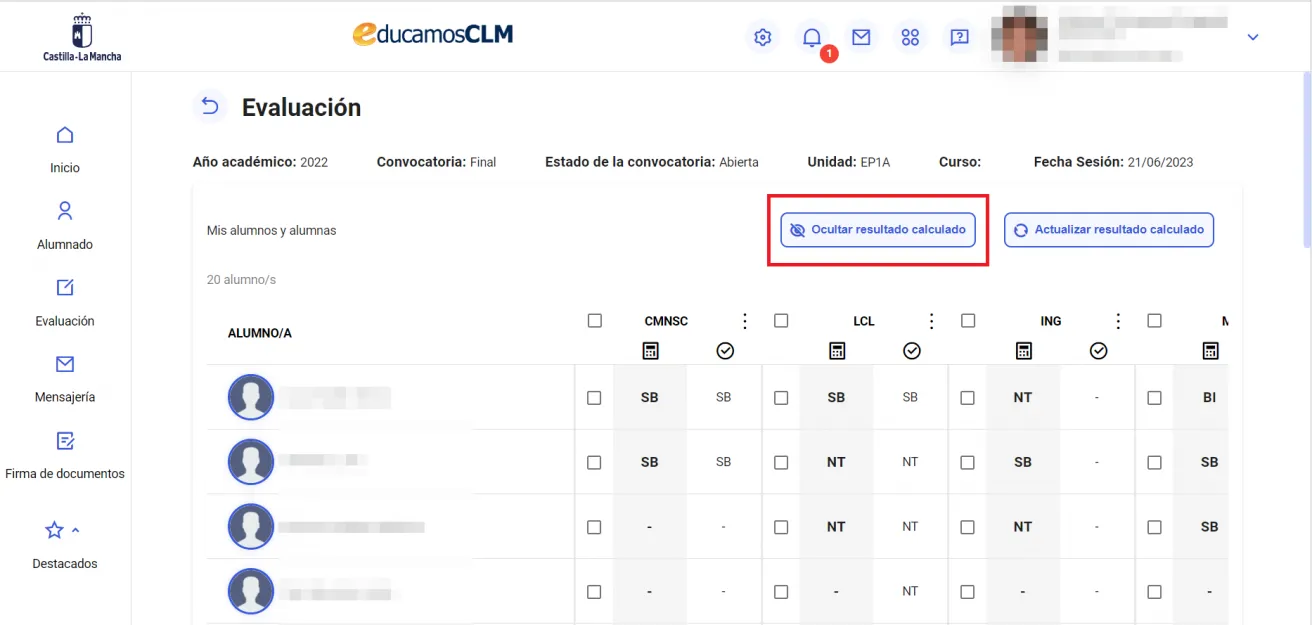
Task: Click the calculated result icon under CMNSC
Action: pos(724,350)
